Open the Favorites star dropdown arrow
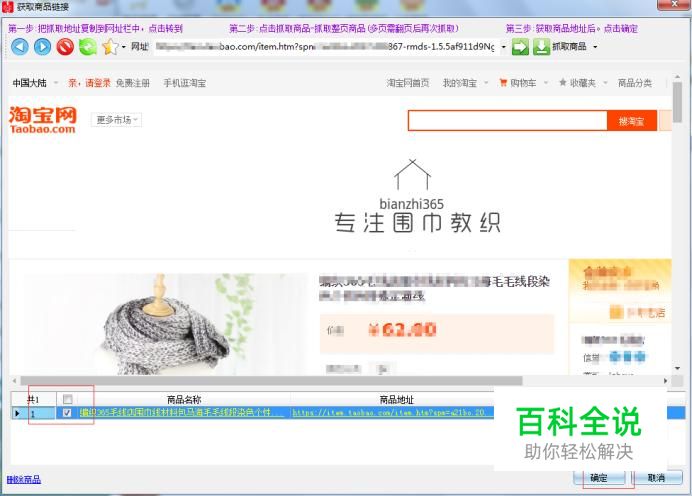The image size is (692, 496). click(124, 47)
